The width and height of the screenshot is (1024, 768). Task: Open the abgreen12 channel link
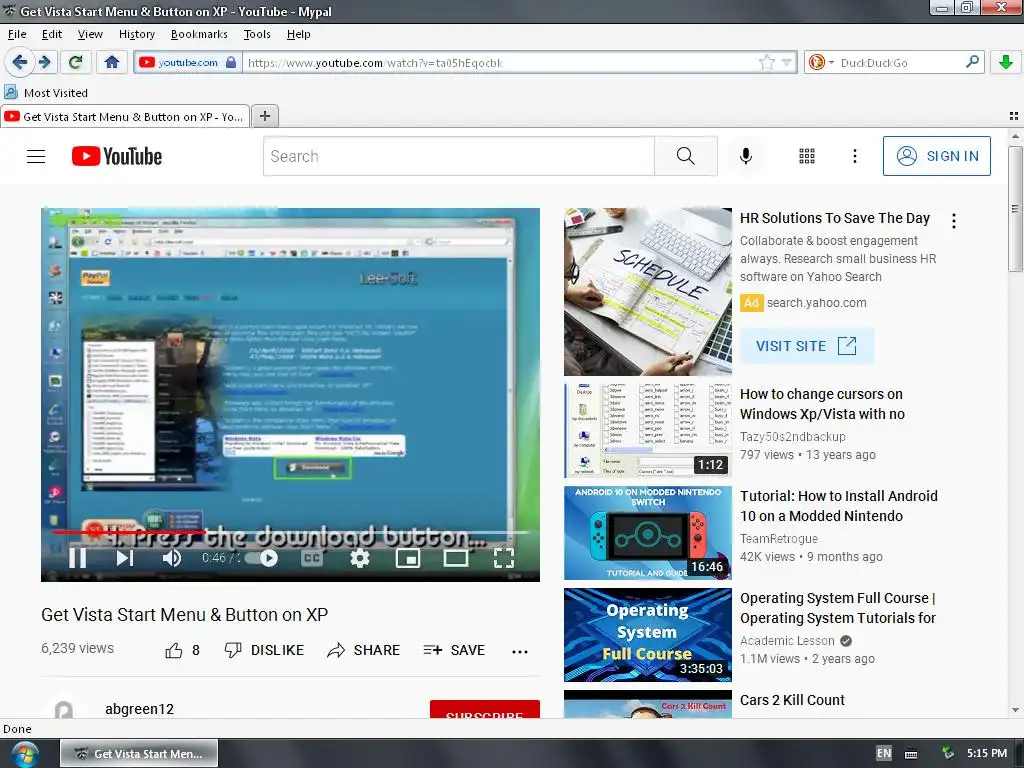coord(139,709)
